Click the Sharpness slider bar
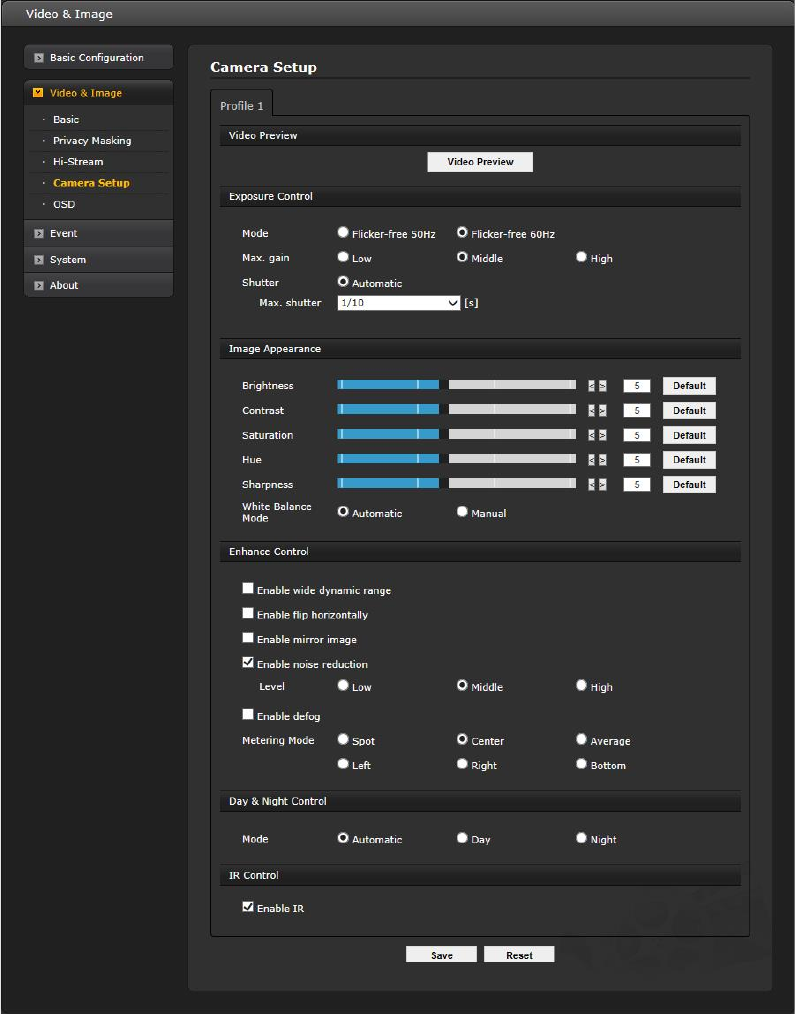Screen dimensions: 795x1014 click(x=456, y=483)
